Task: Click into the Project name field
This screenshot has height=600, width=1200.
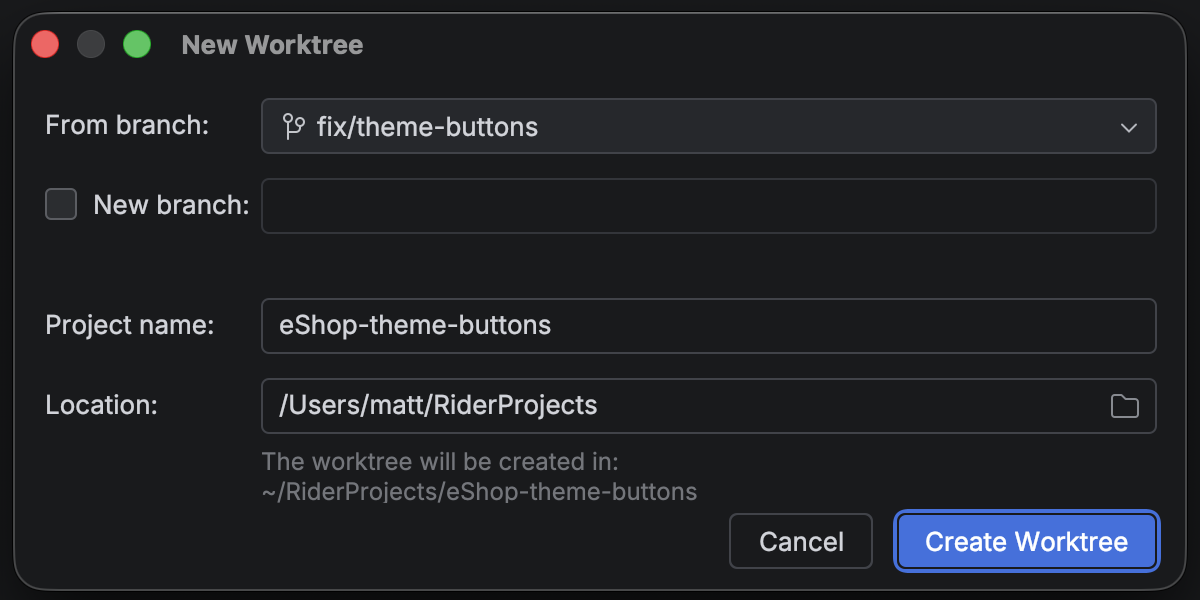Action: click(x=708, y=326)
